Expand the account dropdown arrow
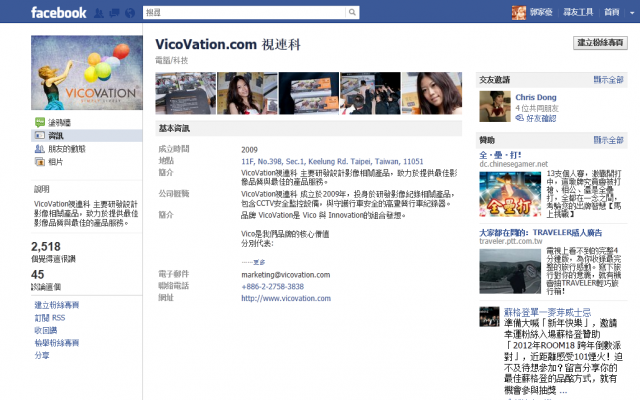The width and height of the screenshot is (640, 400). (632, 13)
